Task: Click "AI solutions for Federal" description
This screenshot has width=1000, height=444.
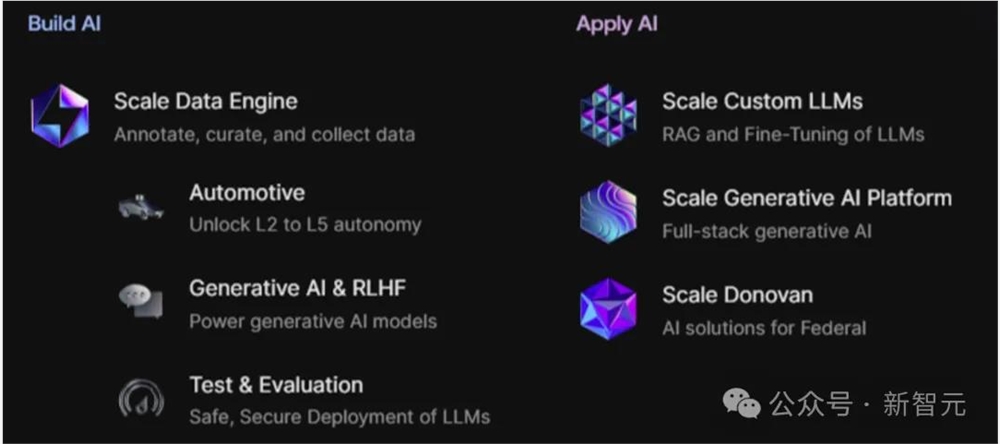Action: click(x=764, y=328)
